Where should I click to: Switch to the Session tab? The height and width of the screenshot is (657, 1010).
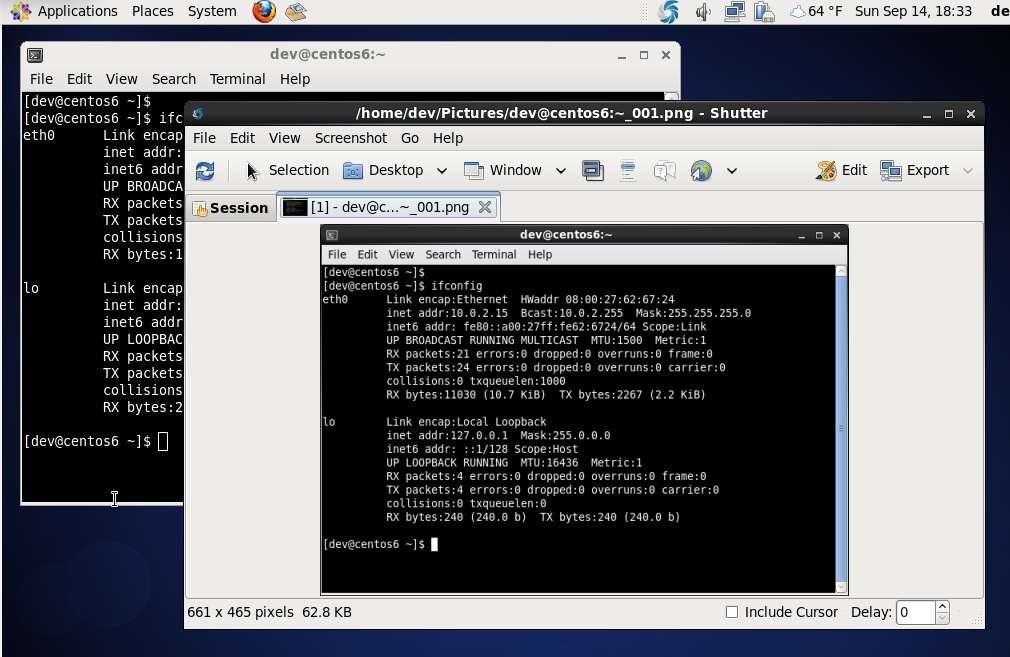231,208
